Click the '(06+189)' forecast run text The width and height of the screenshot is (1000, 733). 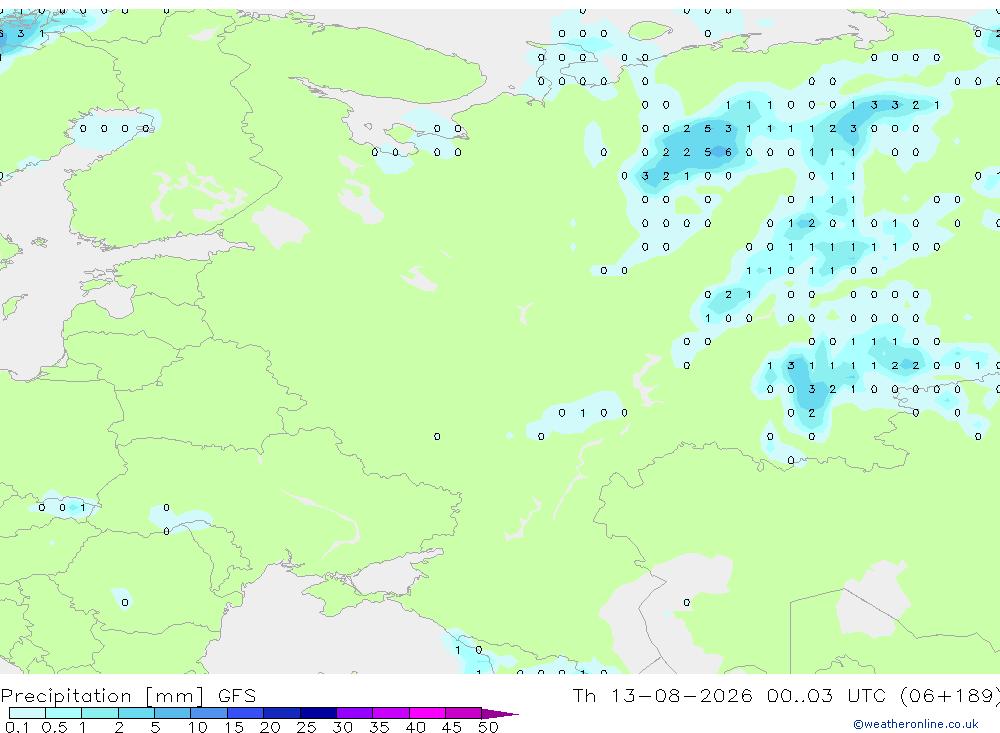(950, 695)
